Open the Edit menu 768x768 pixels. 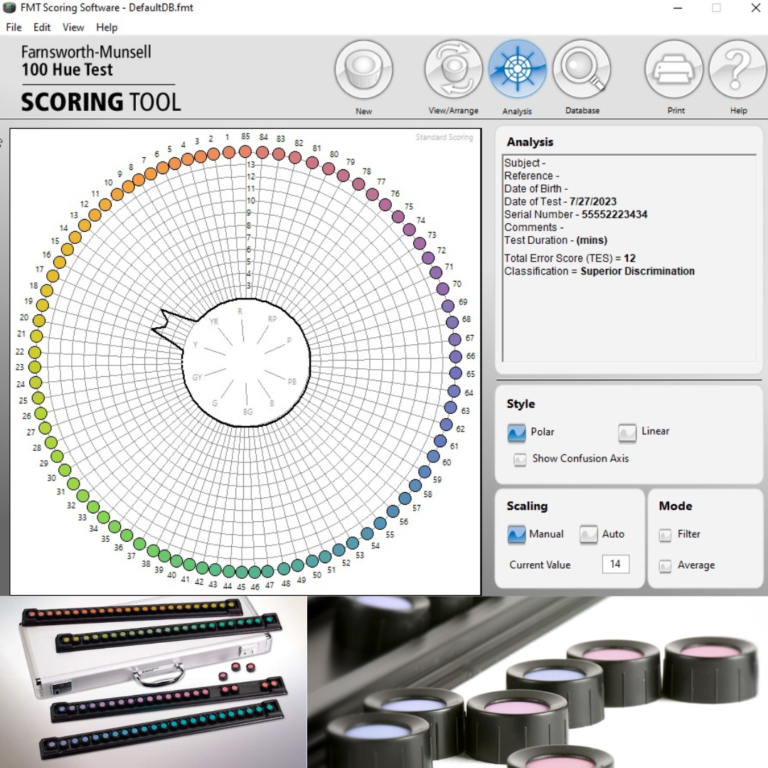(x=42, y=27)
